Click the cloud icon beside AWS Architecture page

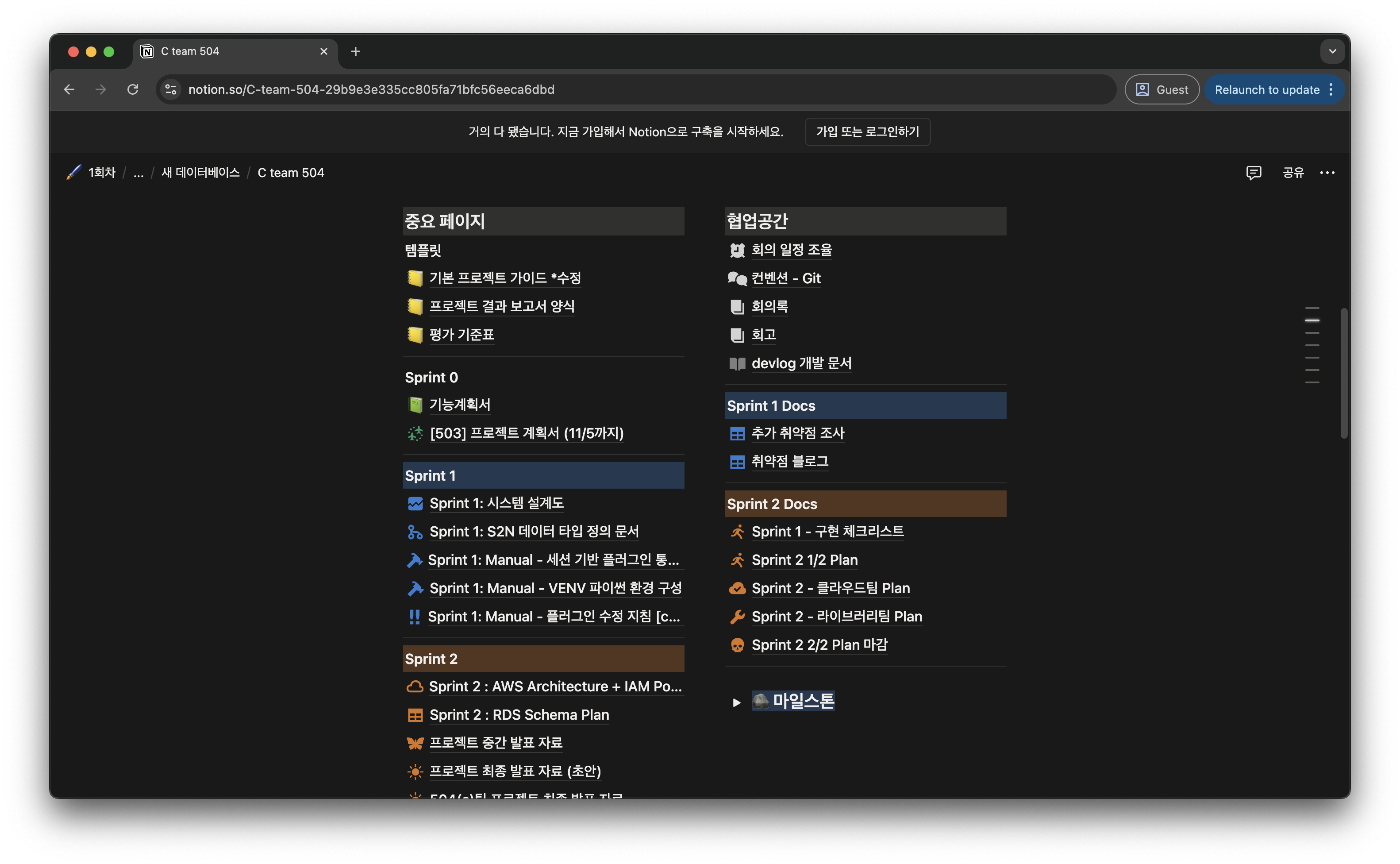pyautogui.click(x=415, y=687)
